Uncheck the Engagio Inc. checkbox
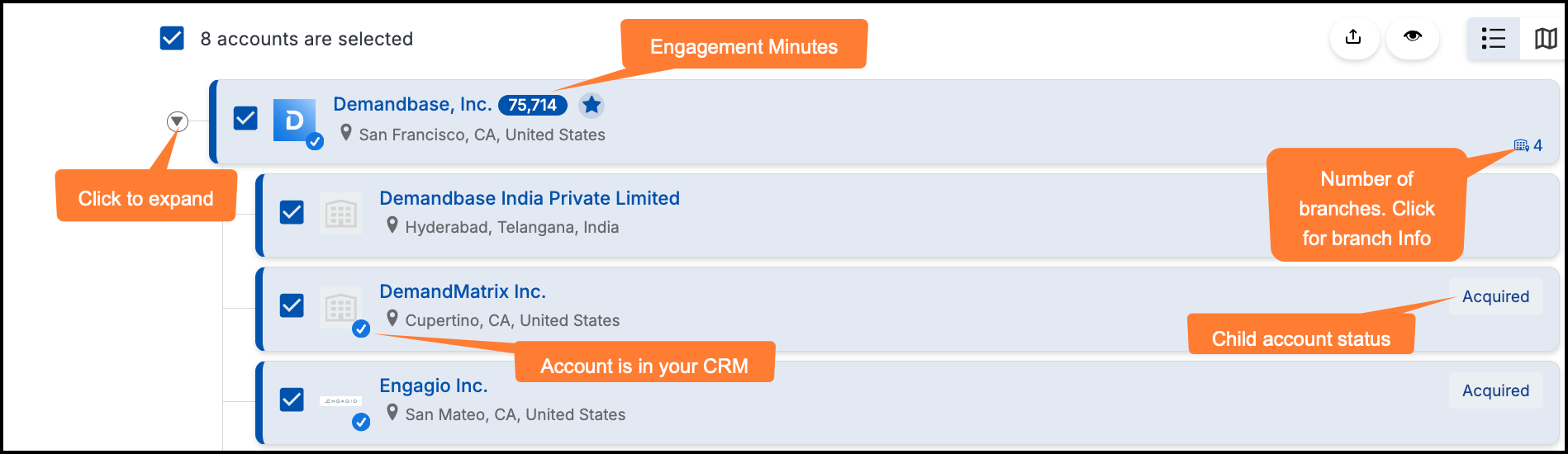The height and width of the screenshot is (454, 1568). coord(292,400)
